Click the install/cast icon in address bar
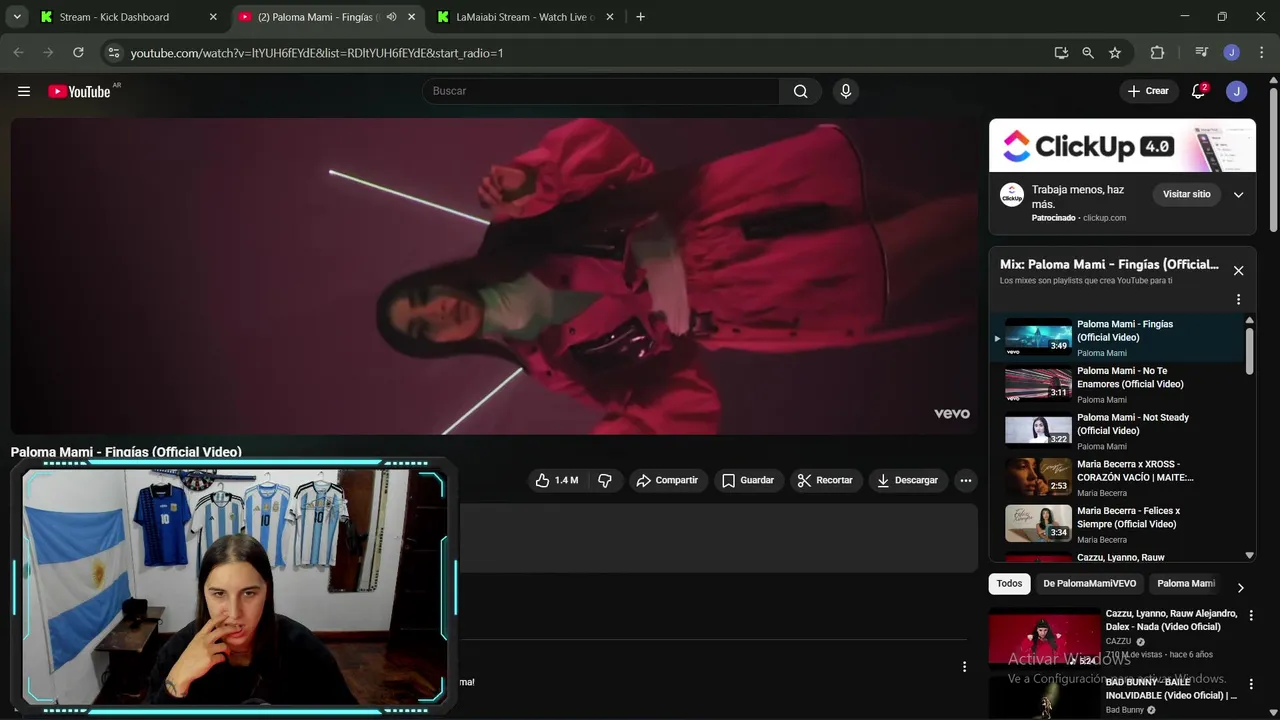This screenshot has height=720, width=1280. 1061,53
